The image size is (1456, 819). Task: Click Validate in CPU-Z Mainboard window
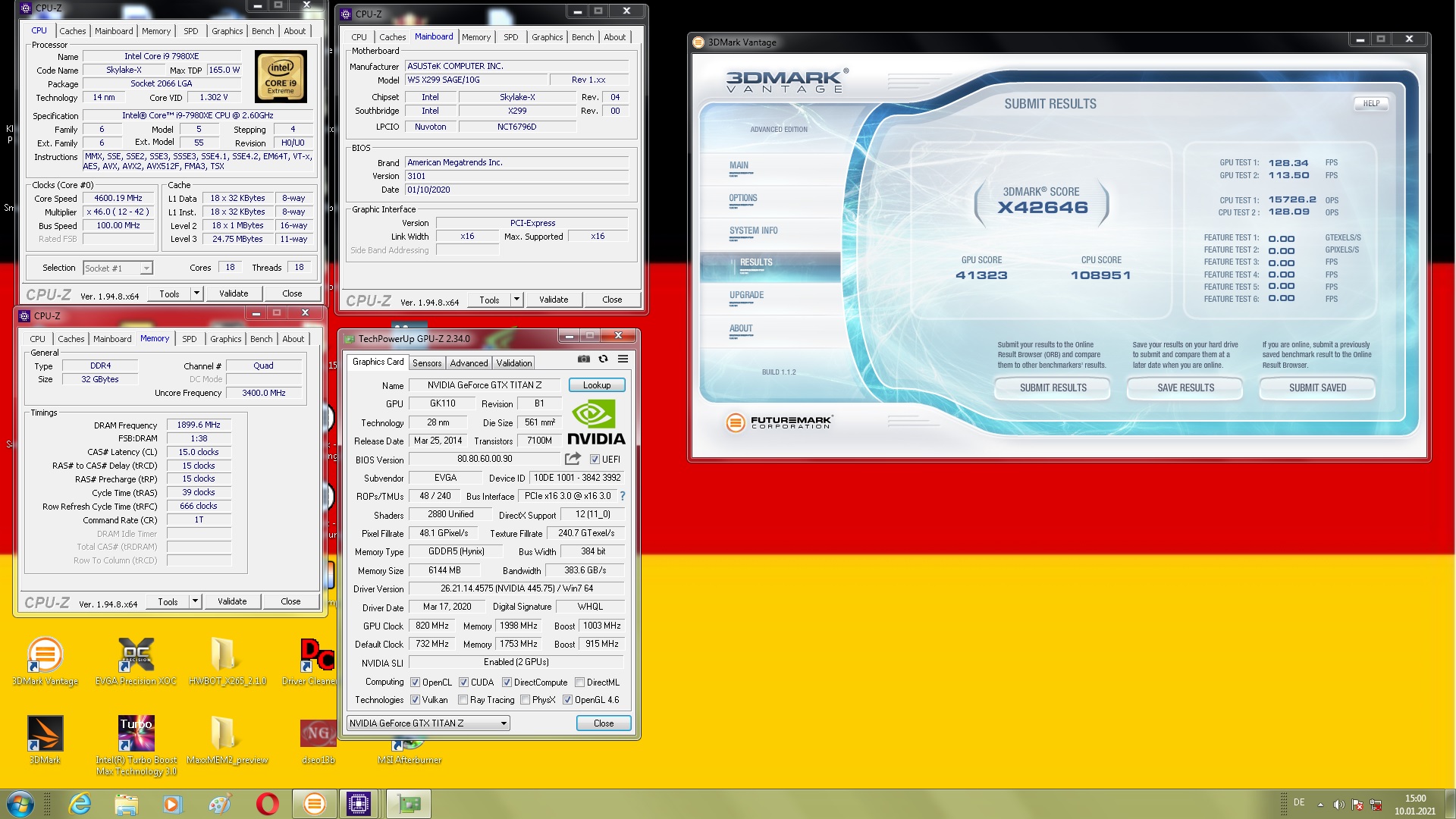click(554, 300)
